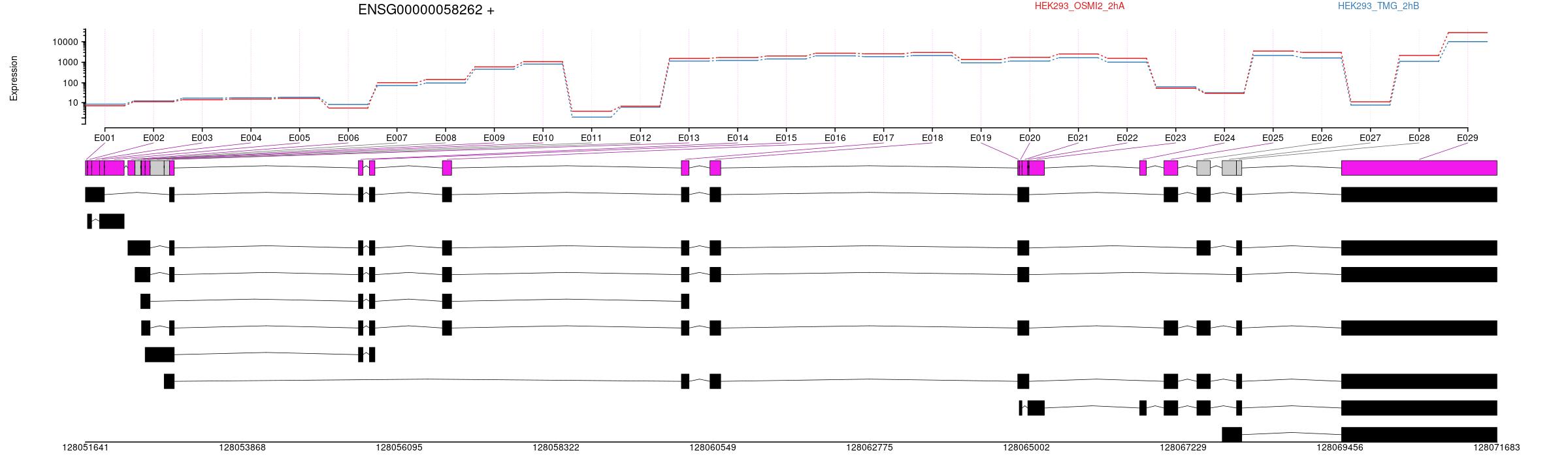
Task: Select the HEK293_OSMI2_2hA legend label
Action: 1079,6
